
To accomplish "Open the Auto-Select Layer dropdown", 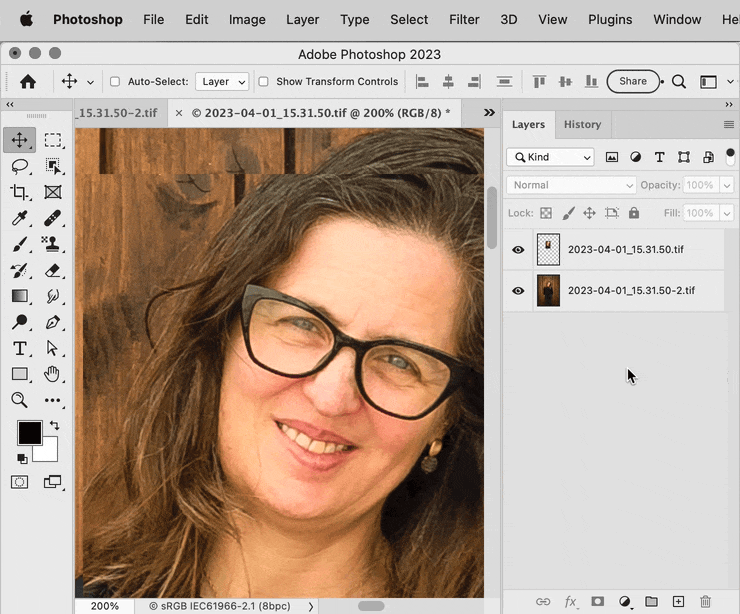I will click(222, 82).
